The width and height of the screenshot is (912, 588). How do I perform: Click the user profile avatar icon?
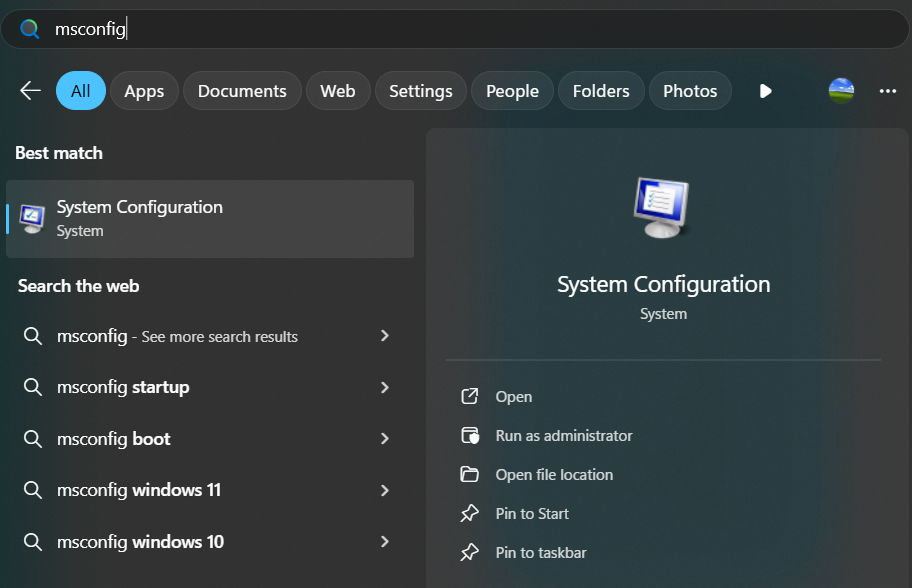(x=841, y=91)
